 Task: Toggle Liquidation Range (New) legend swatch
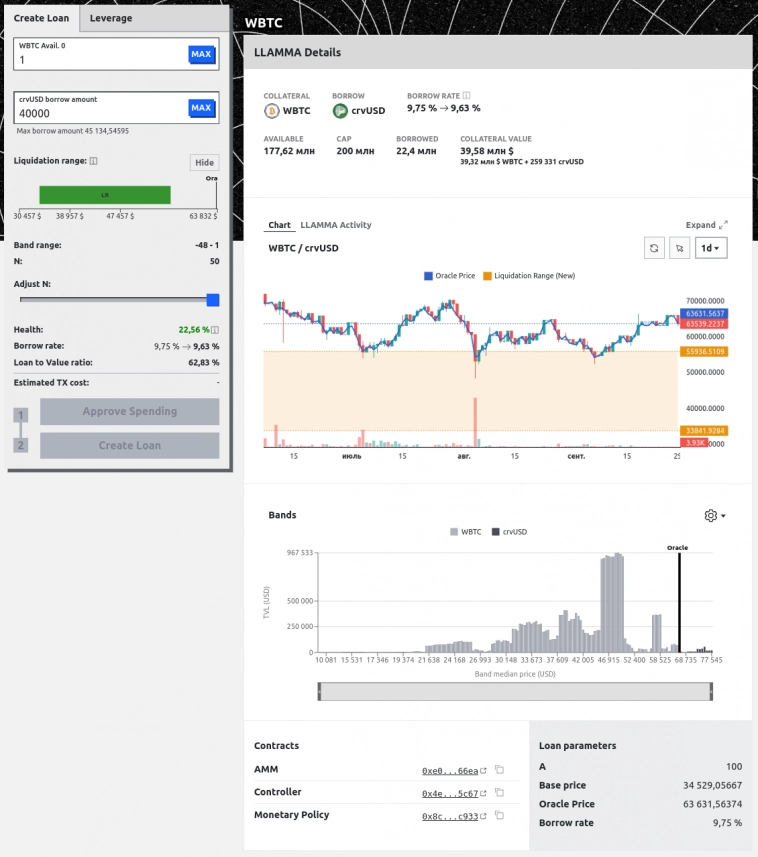[x=487, y=276]
